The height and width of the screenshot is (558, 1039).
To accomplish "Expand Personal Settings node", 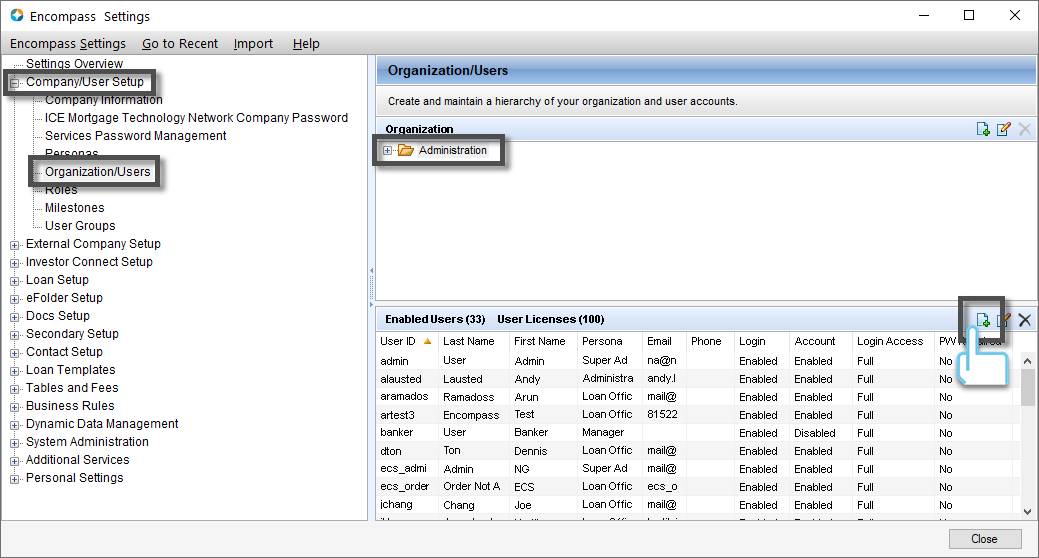I will point(15,479).
